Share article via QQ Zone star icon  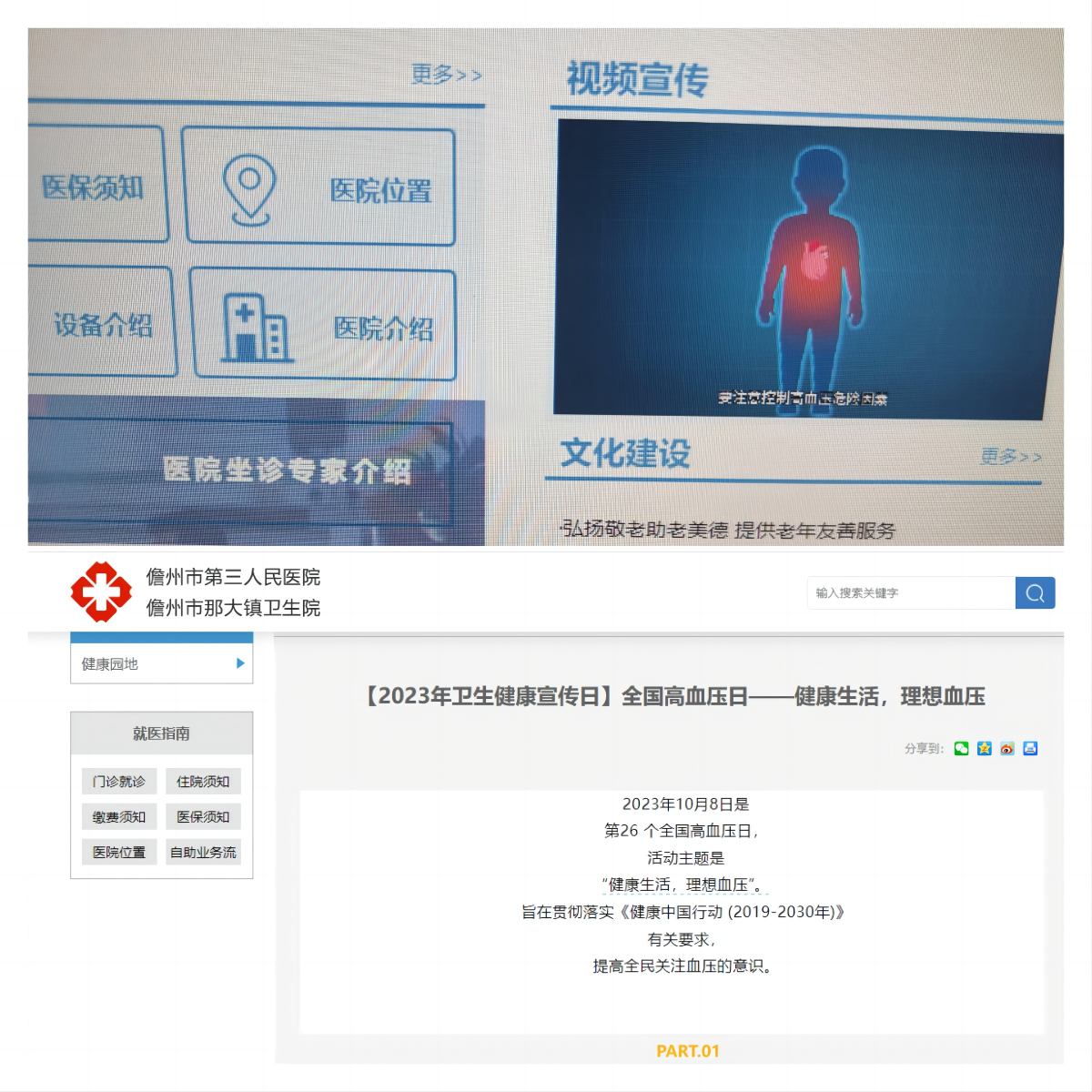pos(984,748)
